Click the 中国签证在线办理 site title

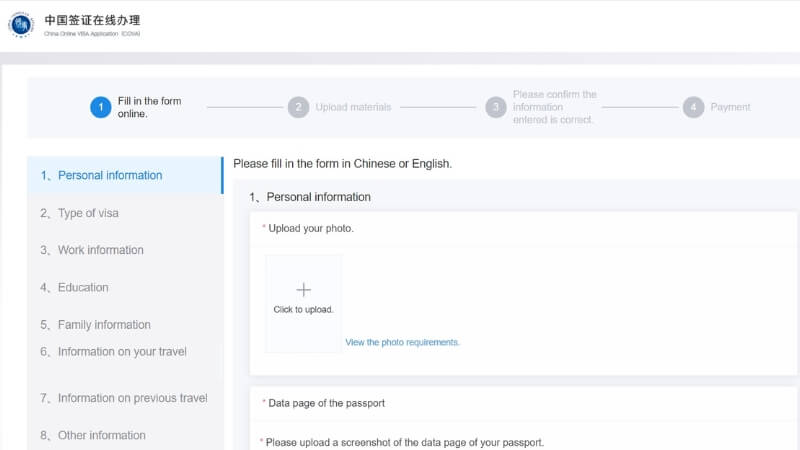coord(92,20)
